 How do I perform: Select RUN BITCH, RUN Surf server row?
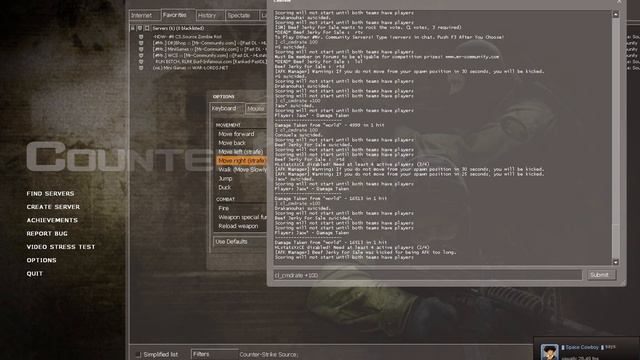pyautogui.click(x=199, y=62)
